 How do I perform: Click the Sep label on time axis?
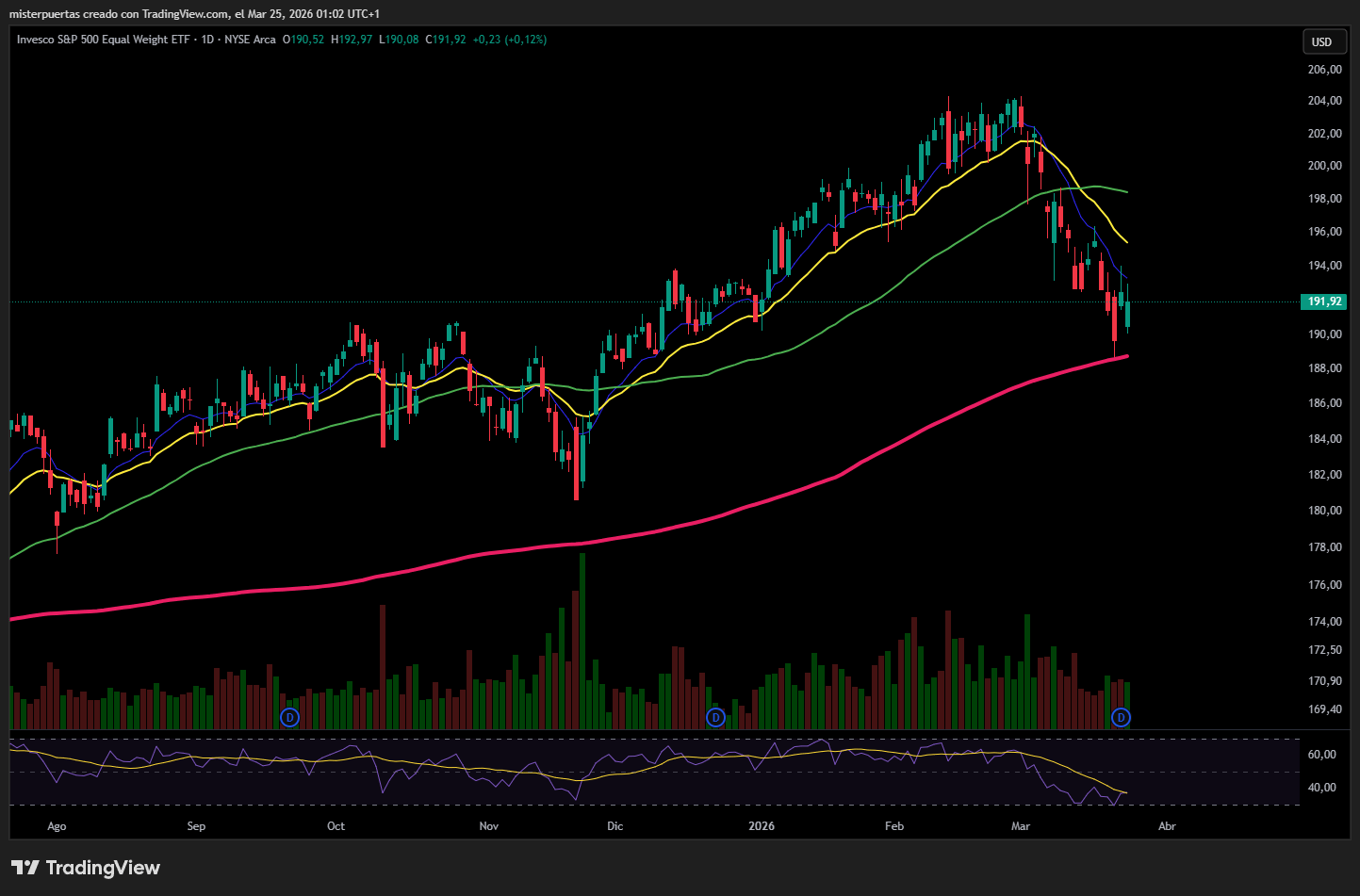click(196, 826)
